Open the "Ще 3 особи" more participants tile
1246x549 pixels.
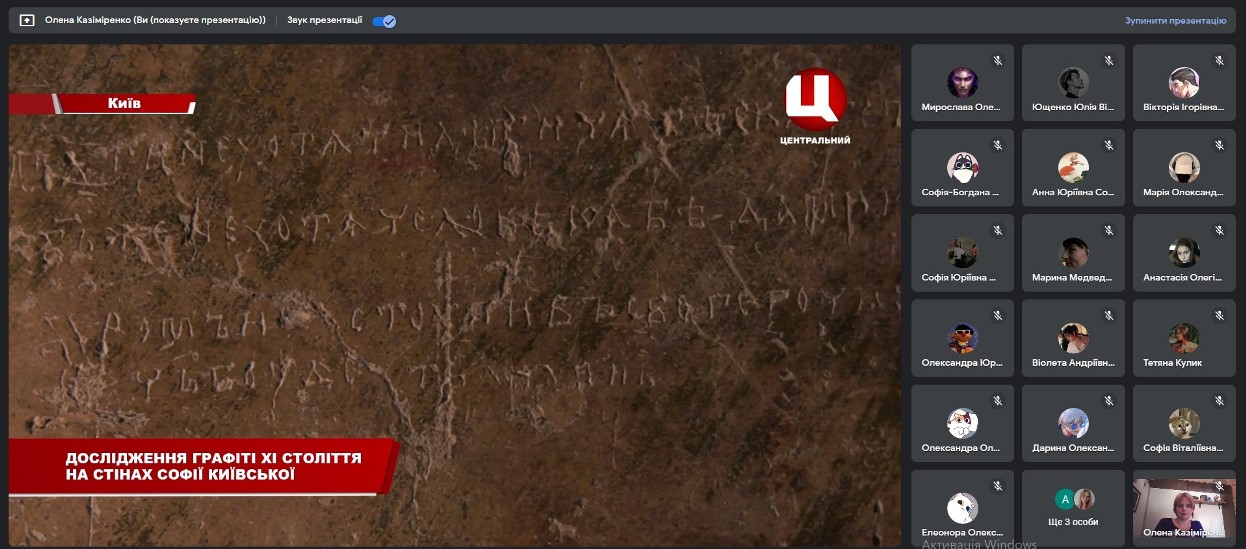(x=1073, y=508)
